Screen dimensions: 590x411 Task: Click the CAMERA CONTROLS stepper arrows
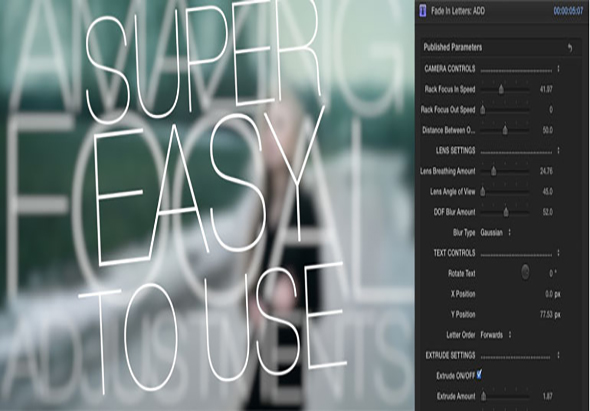click(x=558, y=69)
